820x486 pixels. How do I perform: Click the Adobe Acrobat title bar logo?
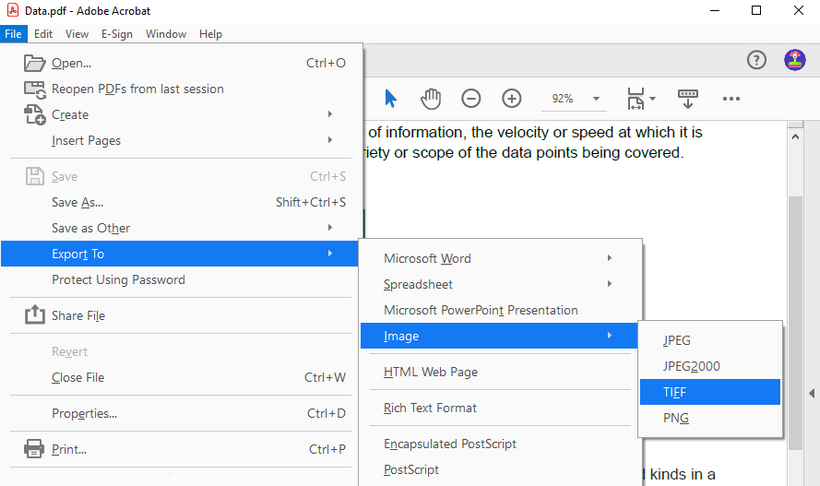pos(13,10)
